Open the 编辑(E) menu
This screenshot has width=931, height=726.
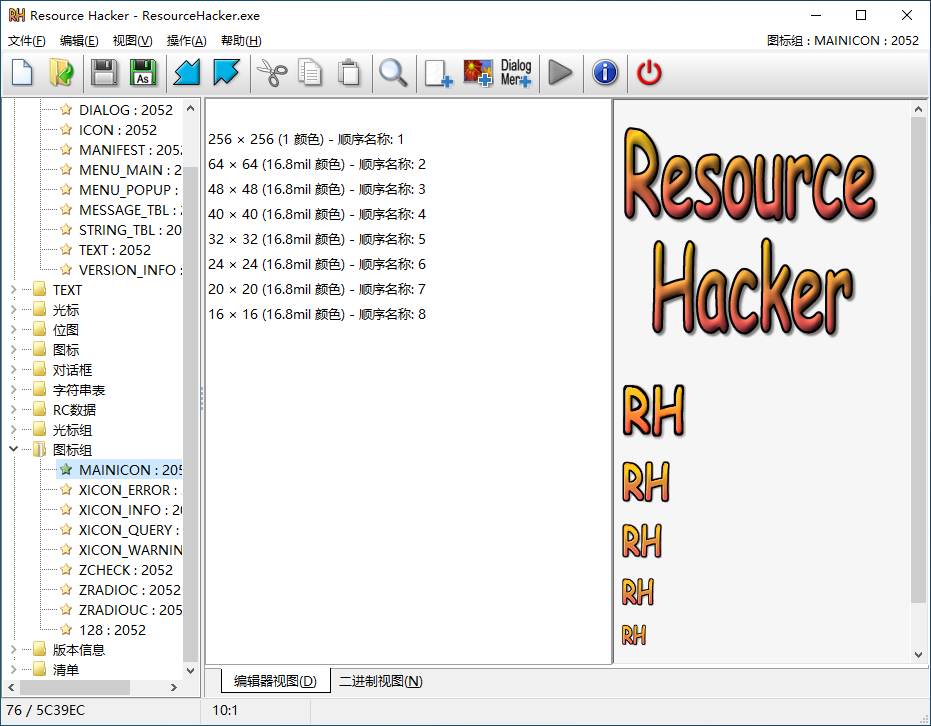pyautogui.click(x=79, y=40)
